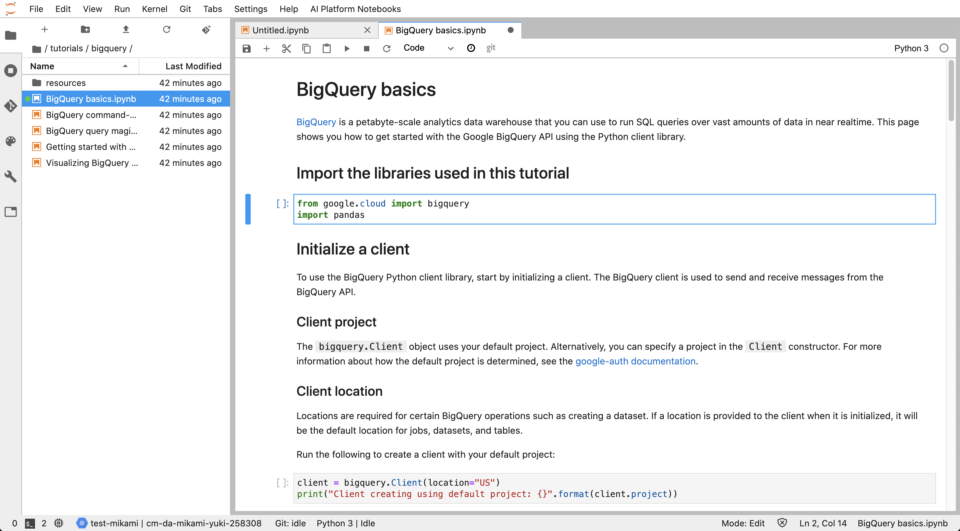Click the kernel chip icon in status bar
This screenshot has height=531, width=960.
[59, 524]
